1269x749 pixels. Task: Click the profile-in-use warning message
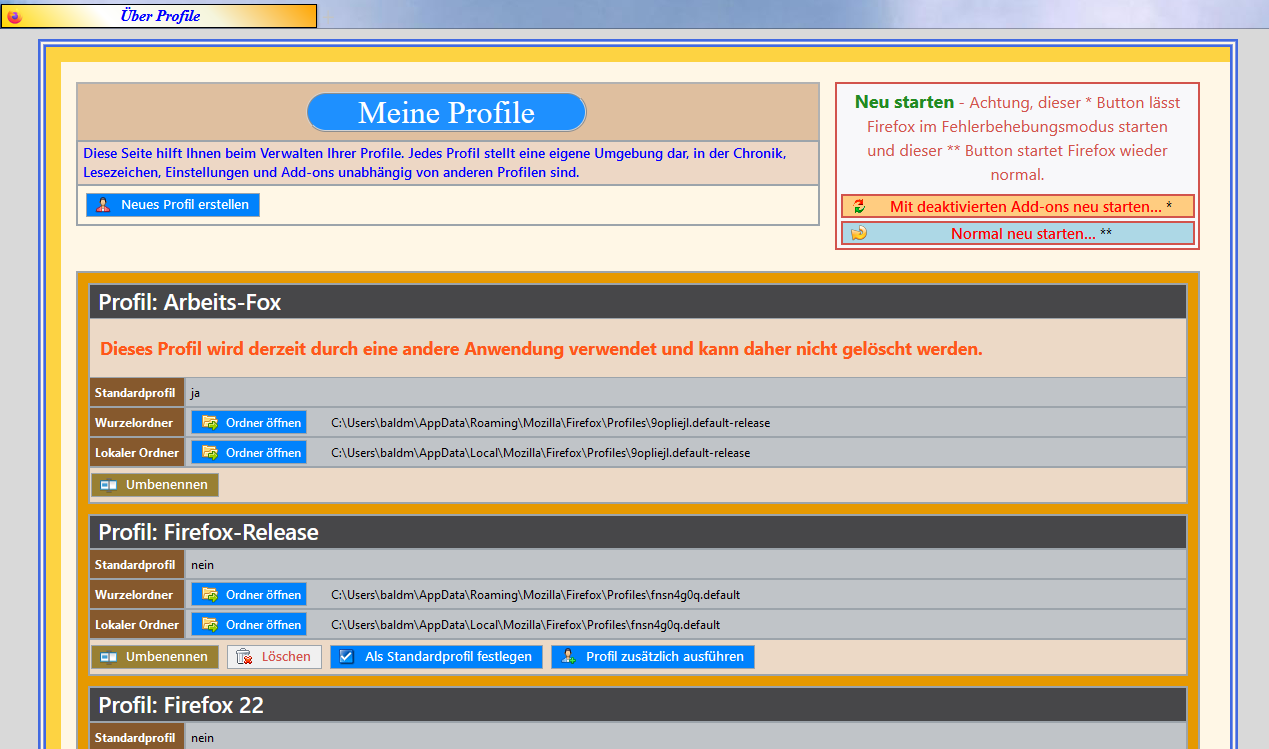(541, 349)
